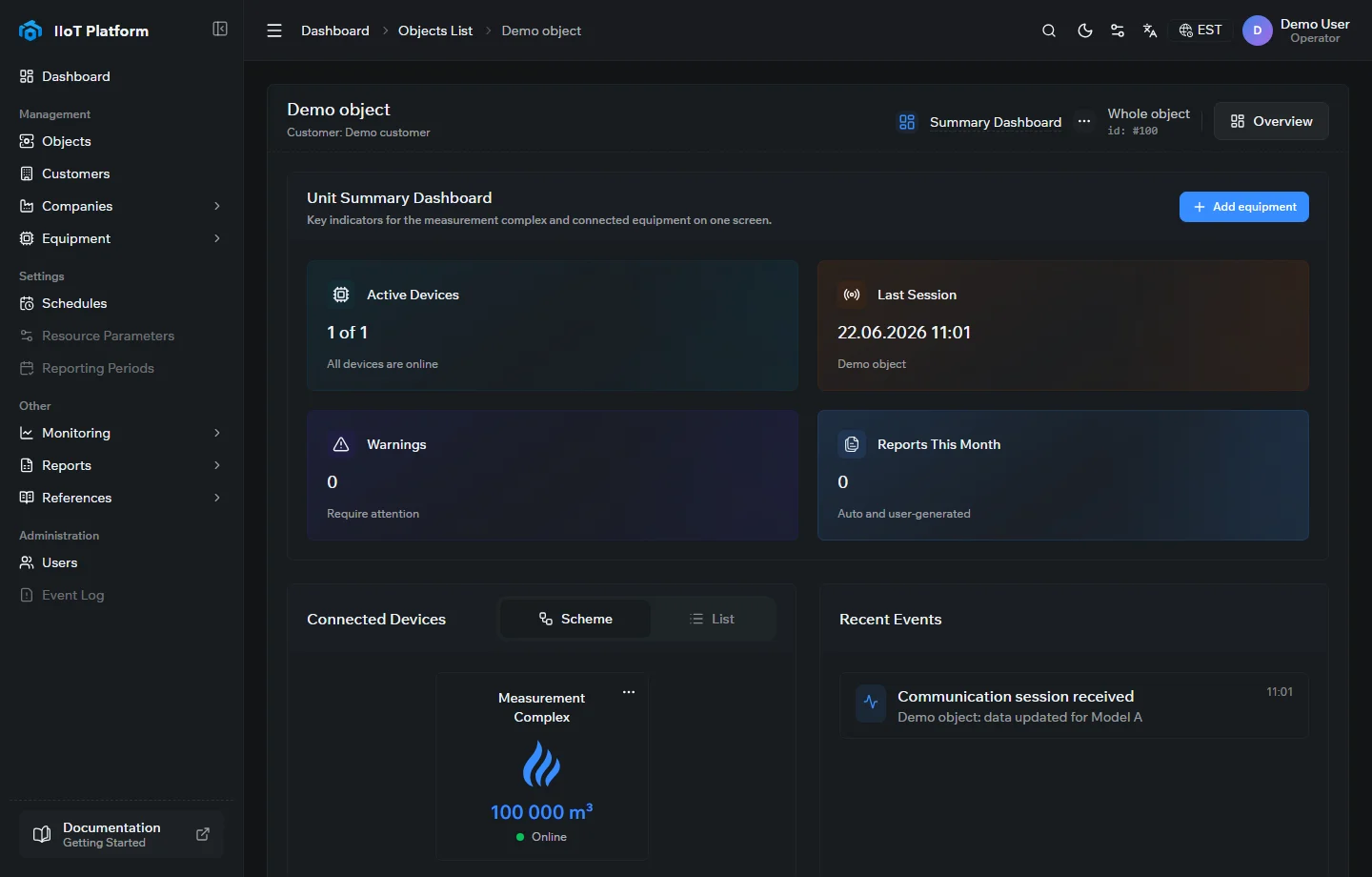Expand the Reports submenu chevron
Viewport: 1372px width, 877px height.
click(x=217, y=465)
